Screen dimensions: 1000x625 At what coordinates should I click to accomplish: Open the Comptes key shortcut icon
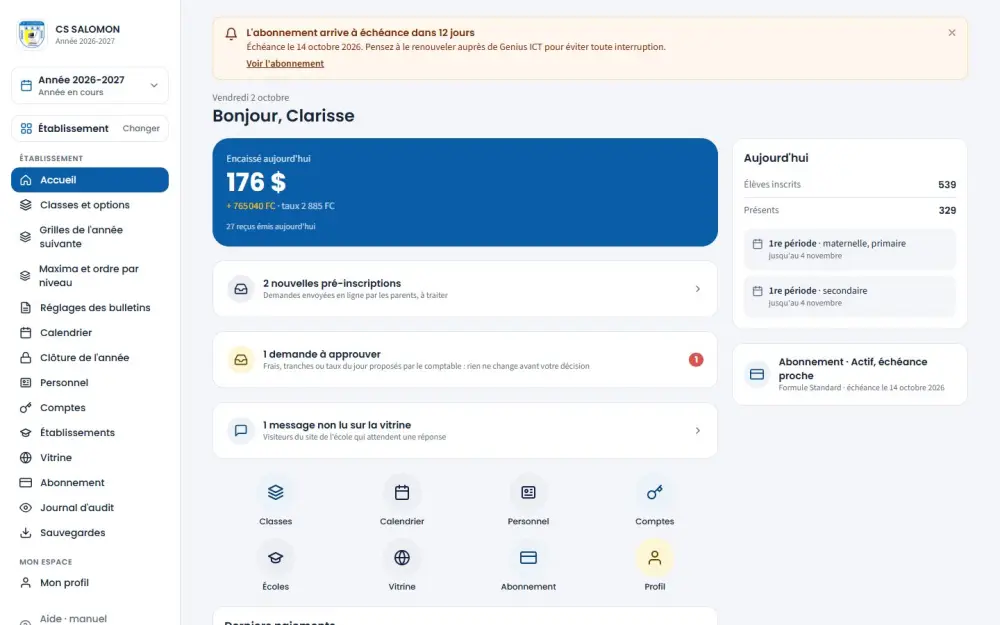click(x=654, y=492)
